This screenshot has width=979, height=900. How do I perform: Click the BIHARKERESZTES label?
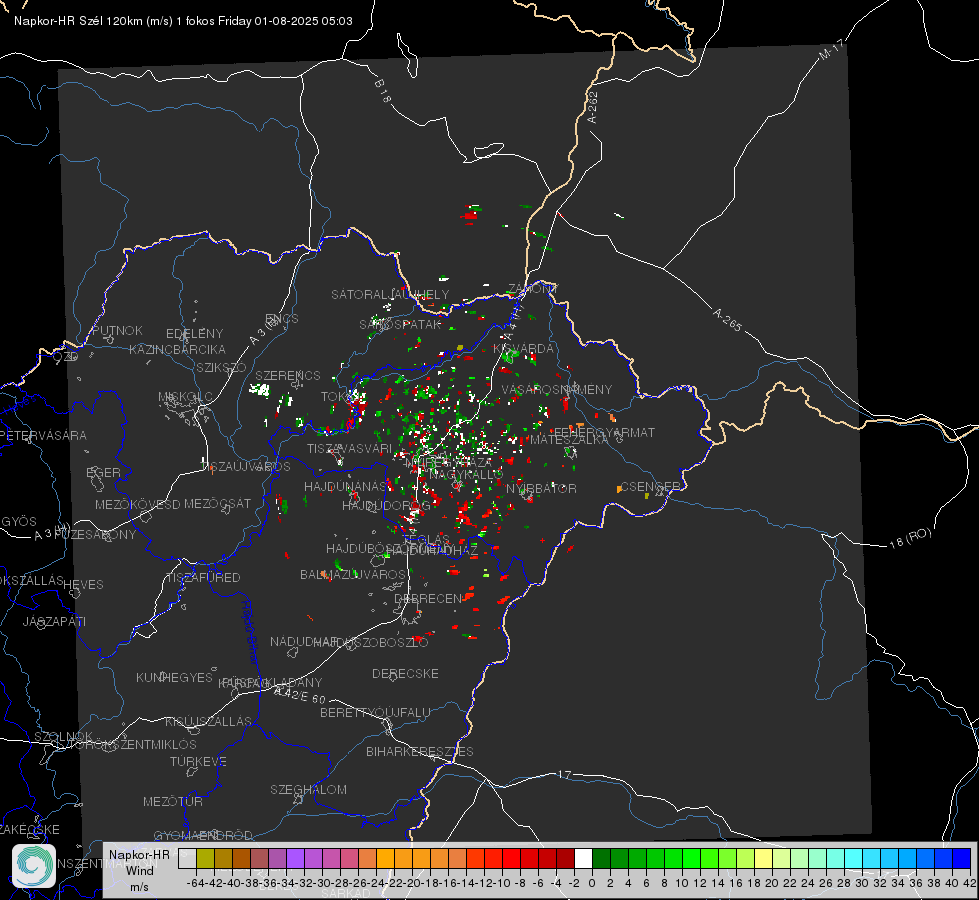420,751
